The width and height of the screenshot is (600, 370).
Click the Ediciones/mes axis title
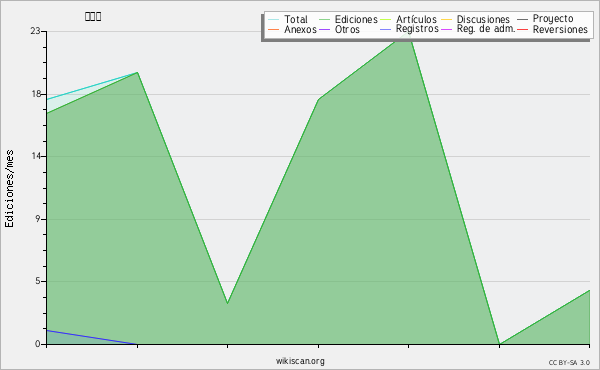[9, 189]
